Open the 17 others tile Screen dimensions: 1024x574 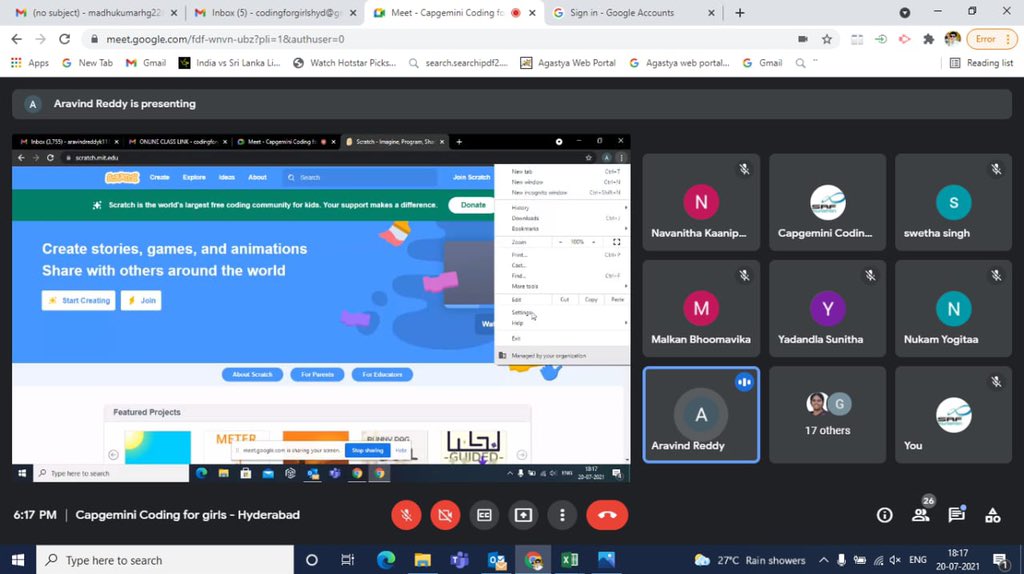827,415
